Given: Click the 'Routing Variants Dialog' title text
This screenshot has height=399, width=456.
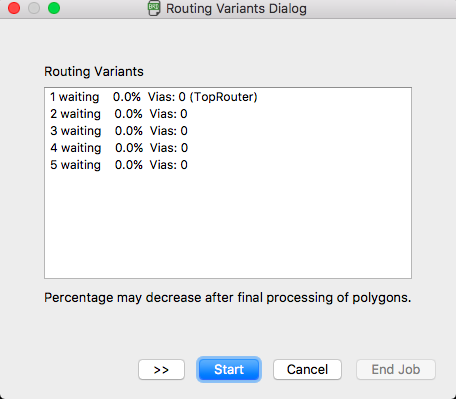Looking at the screenshot, I should [236, 9].
